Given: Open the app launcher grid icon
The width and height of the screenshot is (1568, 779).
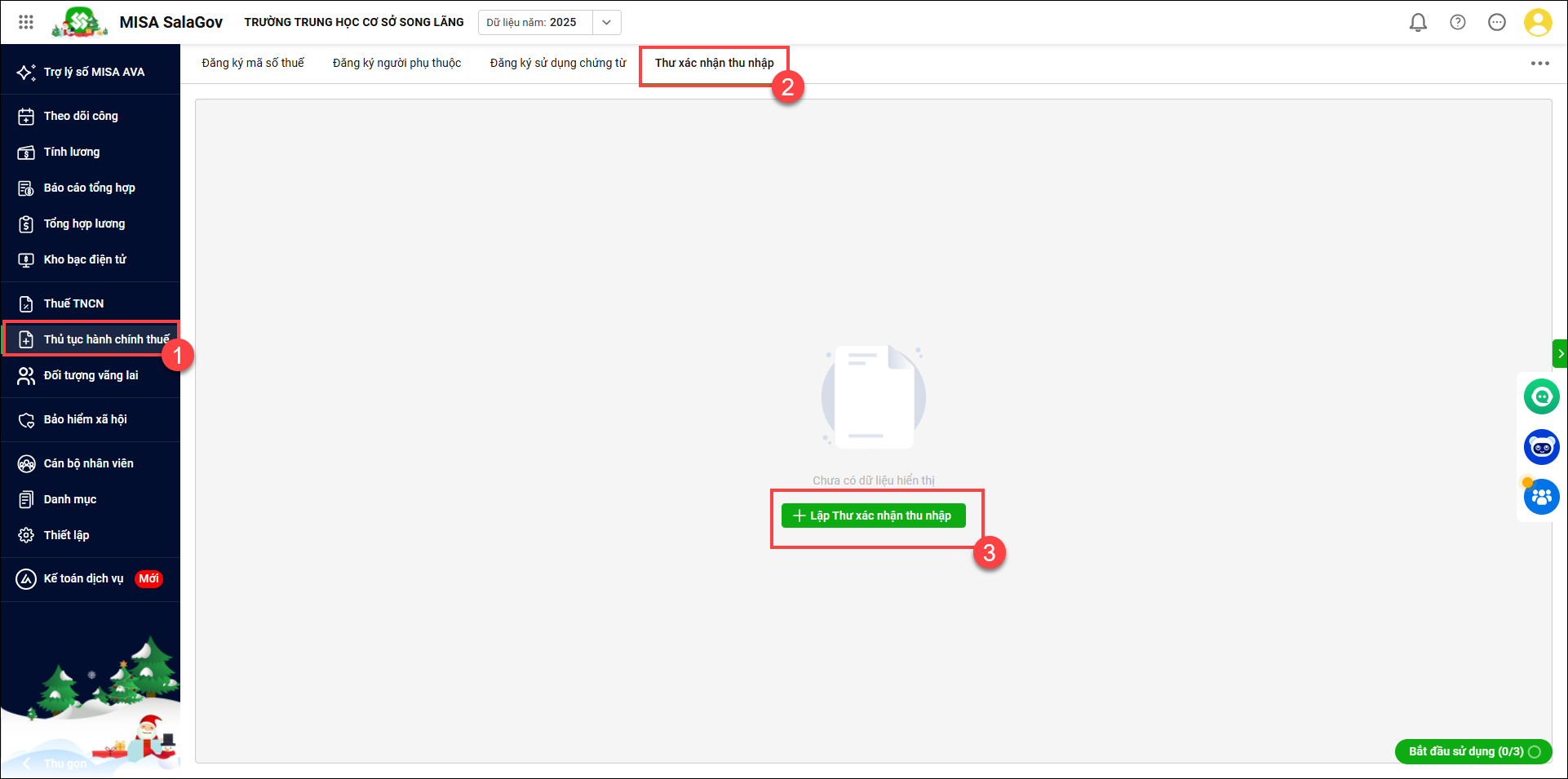Looking at the screenshot, I should 26,22.
